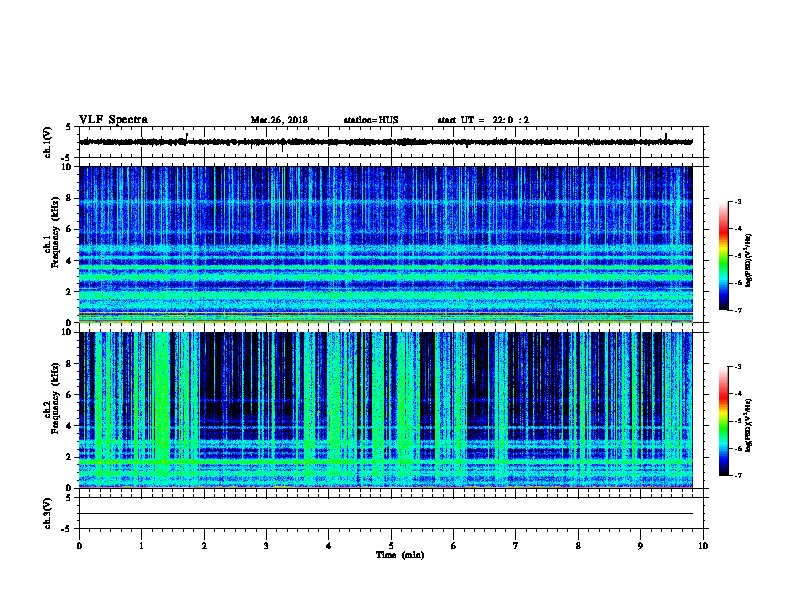Click the ch.1 Frequency (kHz) axis label
The height and width of the screenshot is (612, 792).
52,232
